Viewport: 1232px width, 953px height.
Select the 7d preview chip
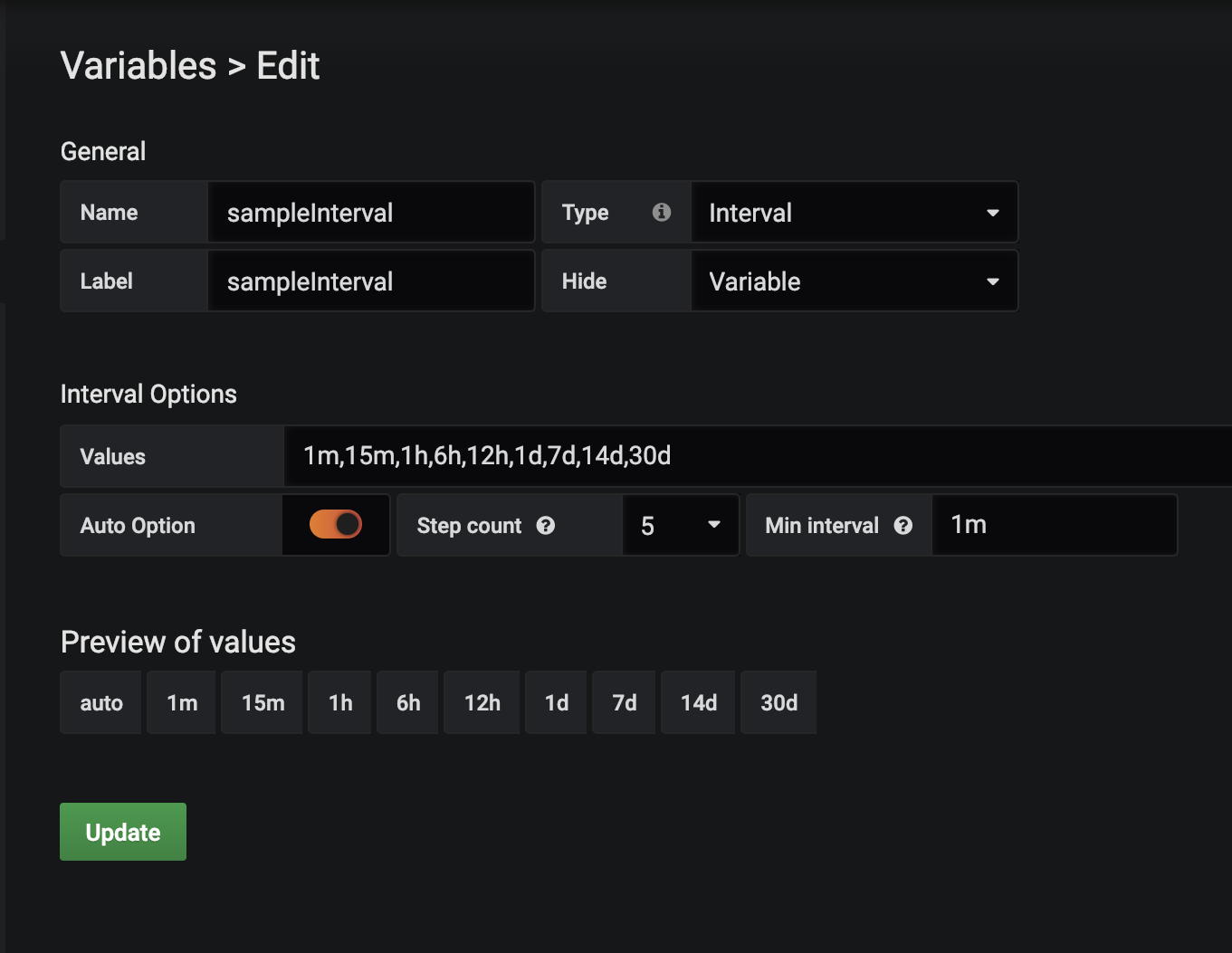[624, 702]
